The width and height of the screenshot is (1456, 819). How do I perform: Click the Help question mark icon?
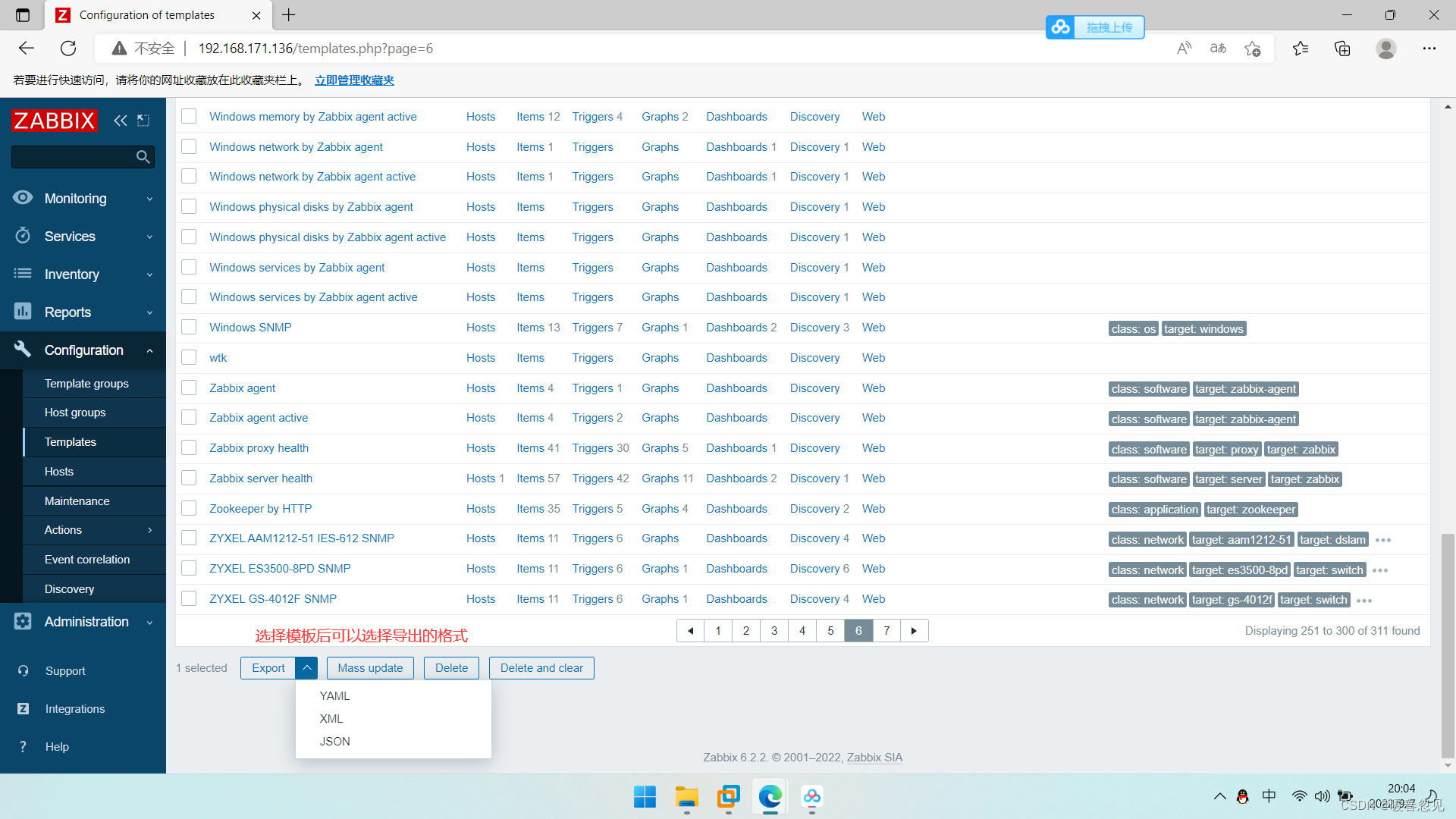[23, 746]
